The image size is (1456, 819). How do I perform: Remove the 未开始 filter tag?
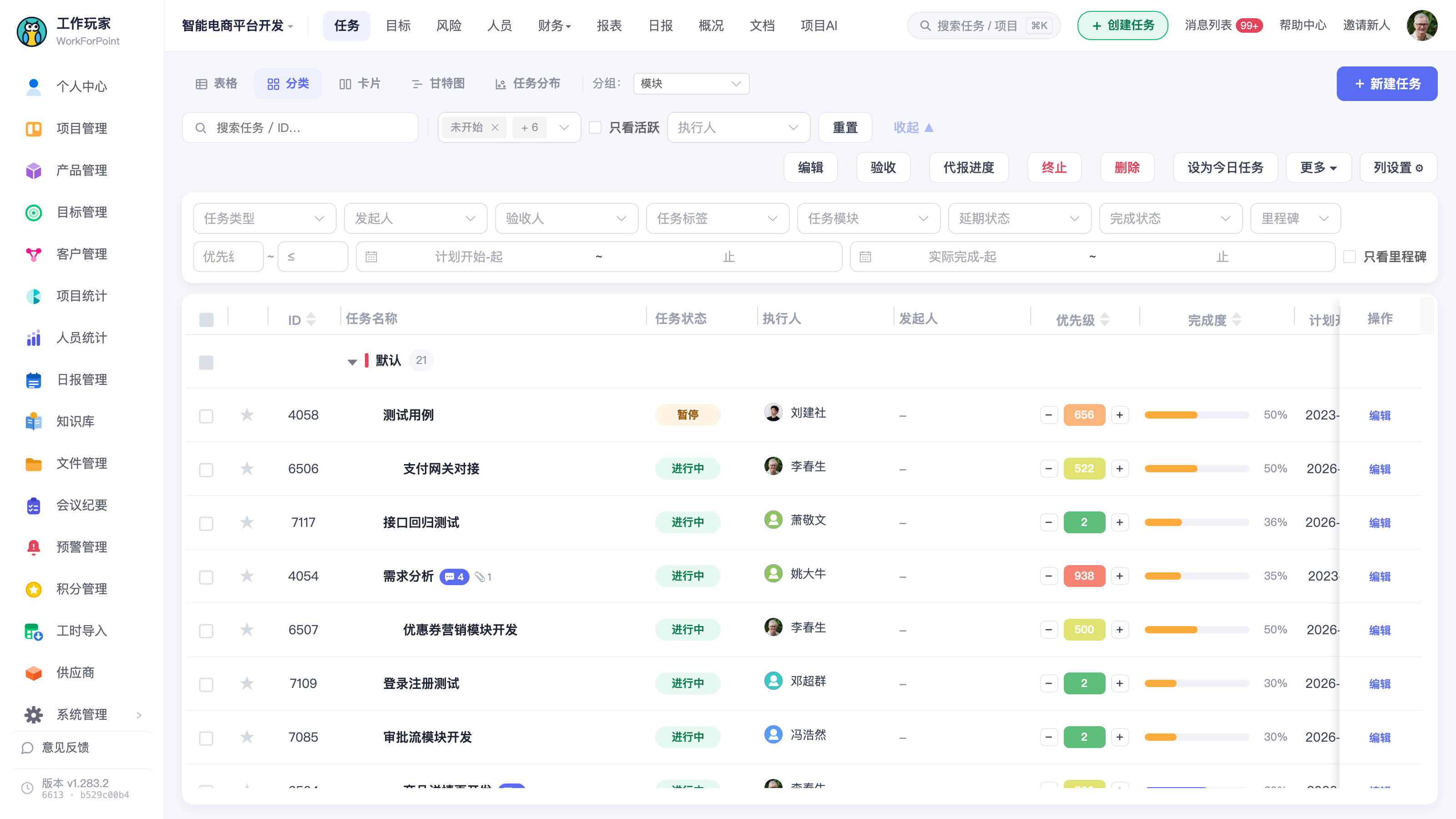(x=495, y=127)
